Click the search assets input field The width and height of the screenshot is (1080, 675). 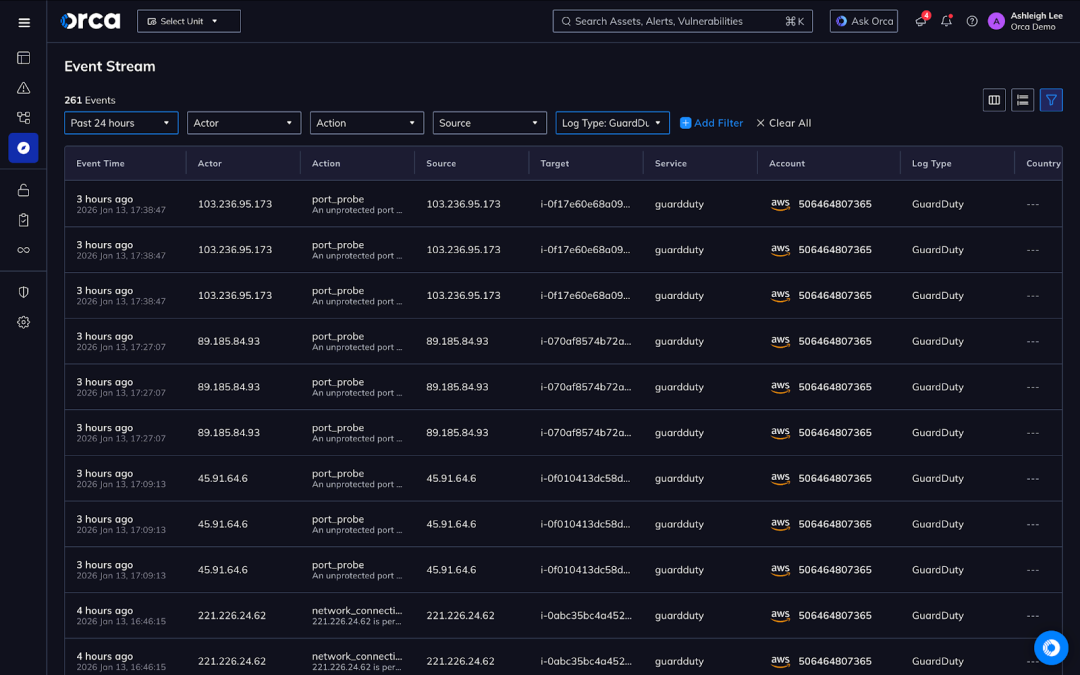click(682, 20)
